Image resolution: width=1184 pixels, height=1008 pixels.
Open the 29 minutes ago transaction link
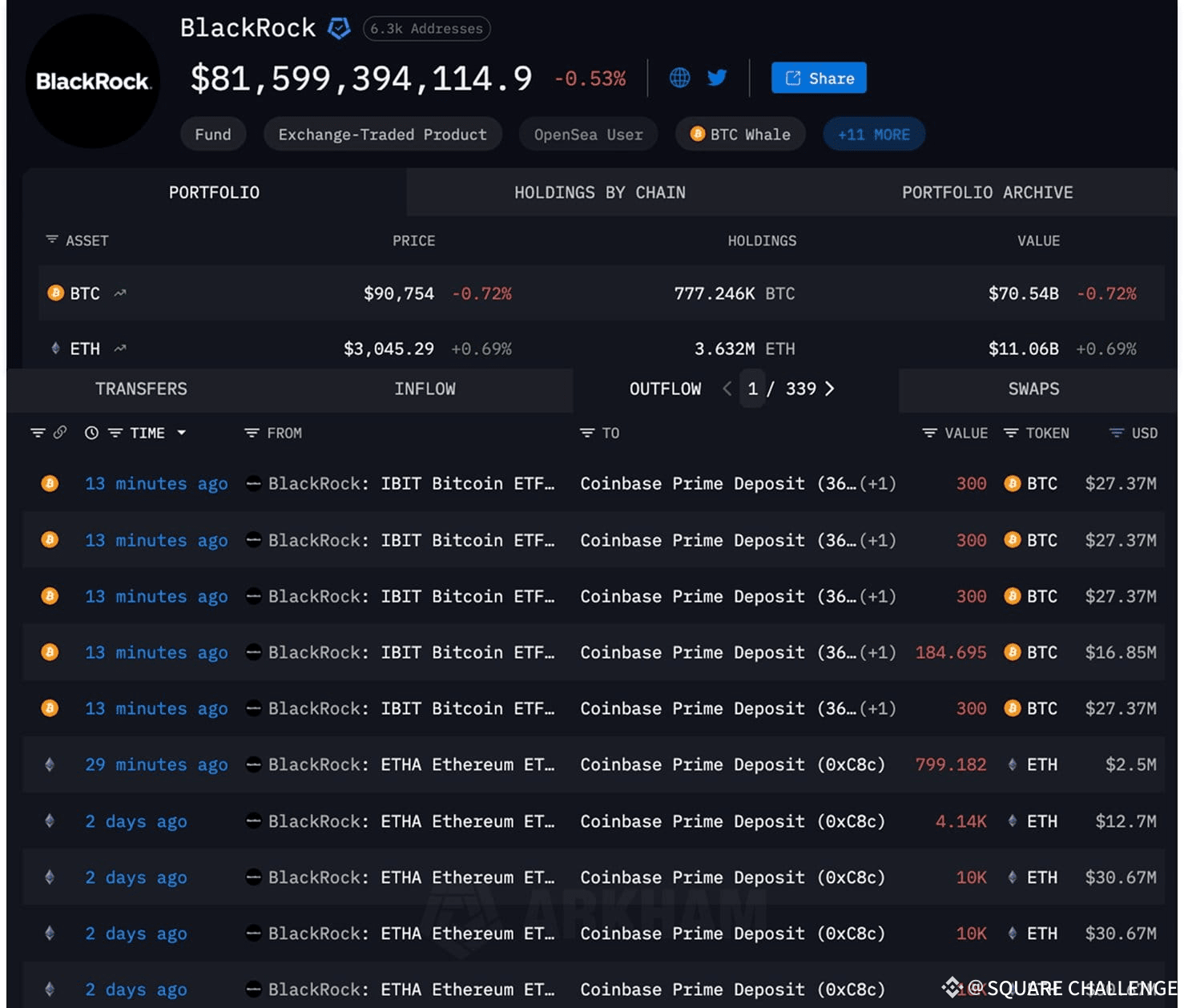pos(156,764)
